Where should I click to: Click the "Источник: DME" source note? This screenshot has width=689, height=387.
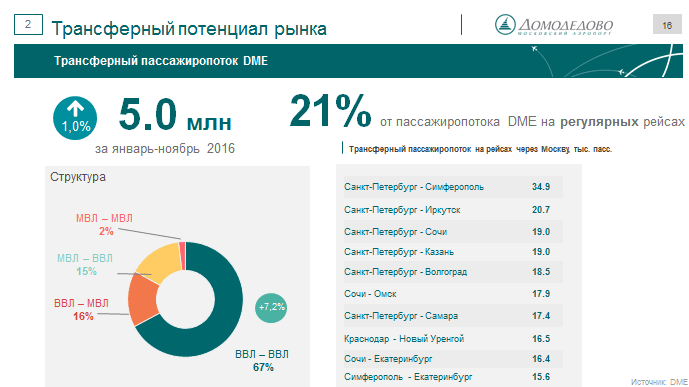659,382
